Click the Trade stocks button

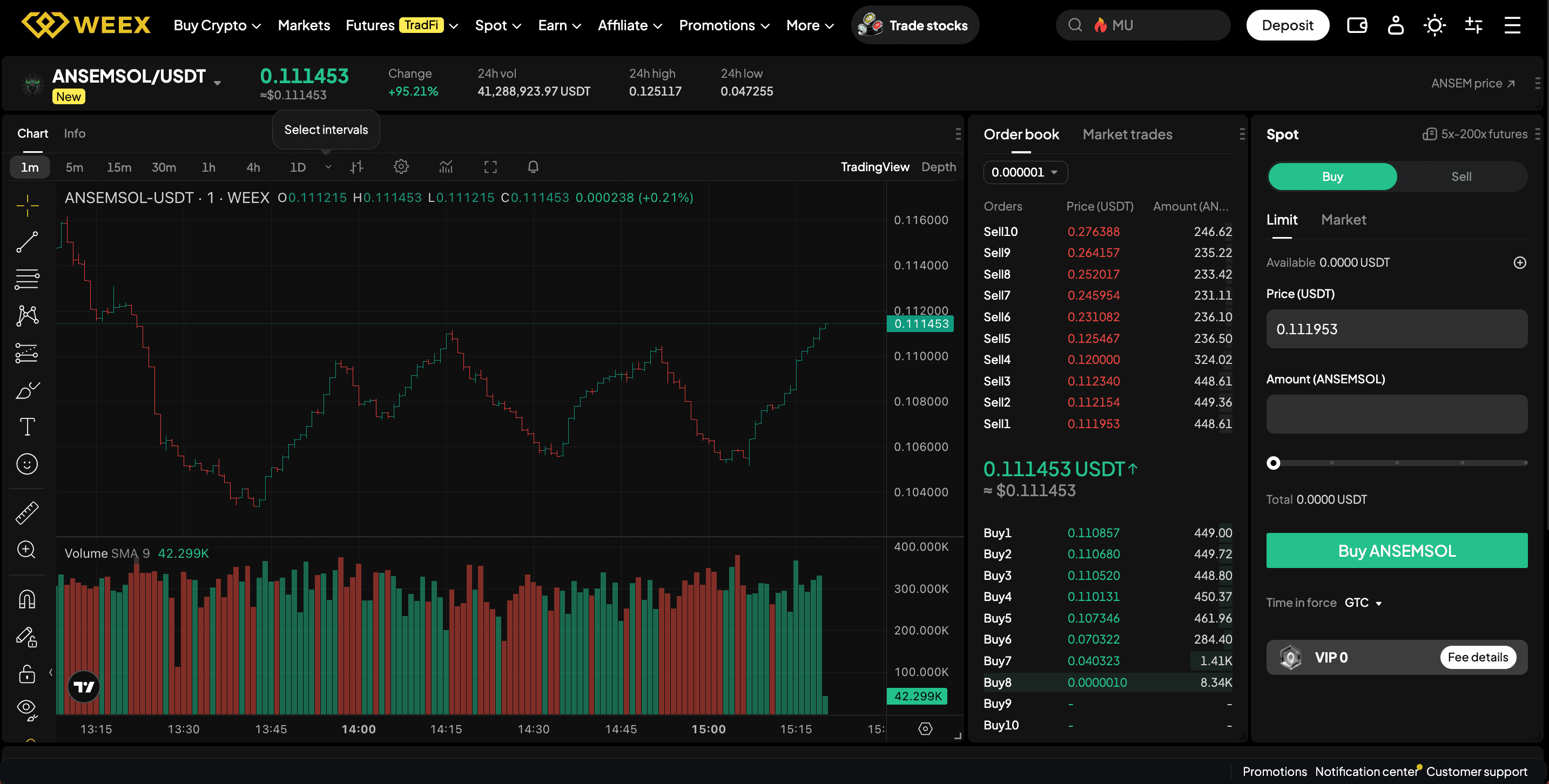point(914,25)
